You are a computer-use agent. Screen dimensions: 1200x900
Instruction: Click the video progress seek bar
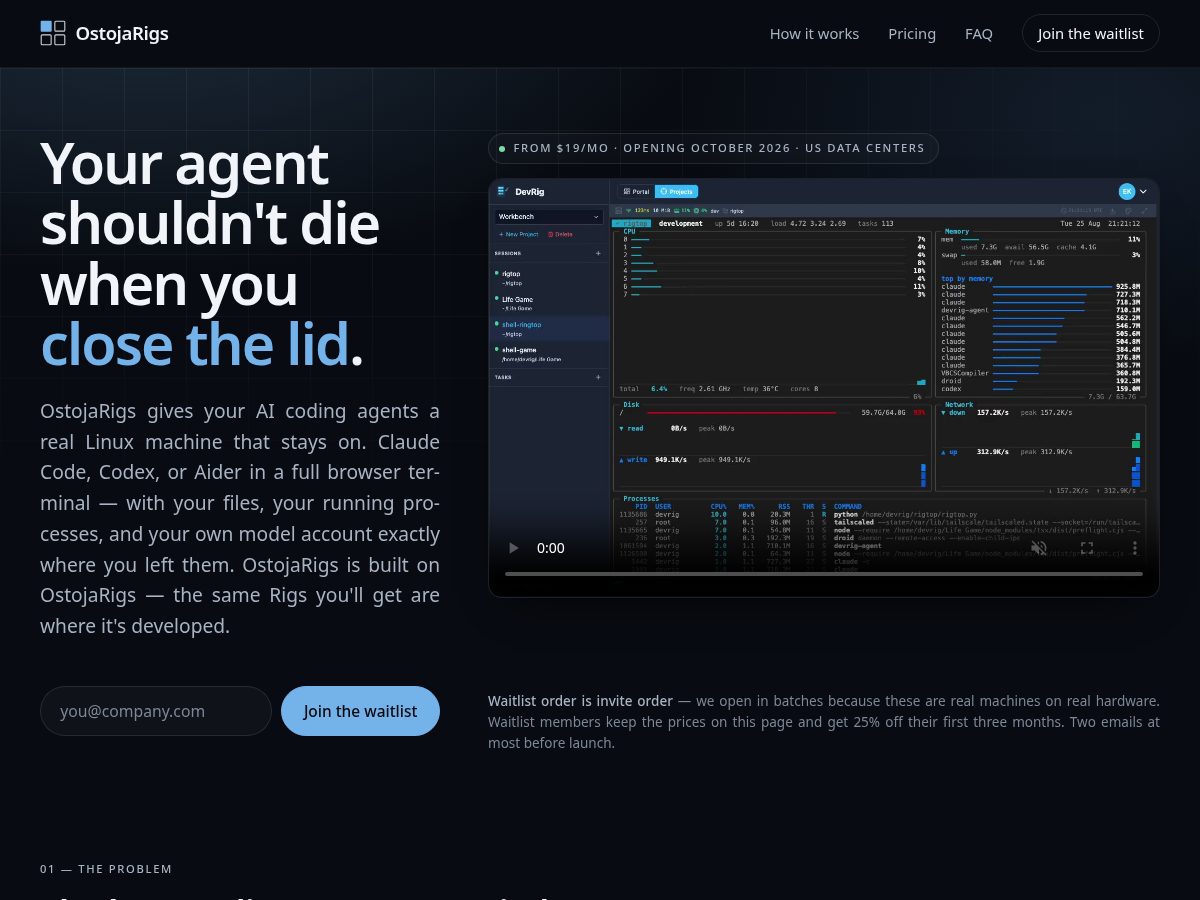pyautogui.click(x=824, y=574)
